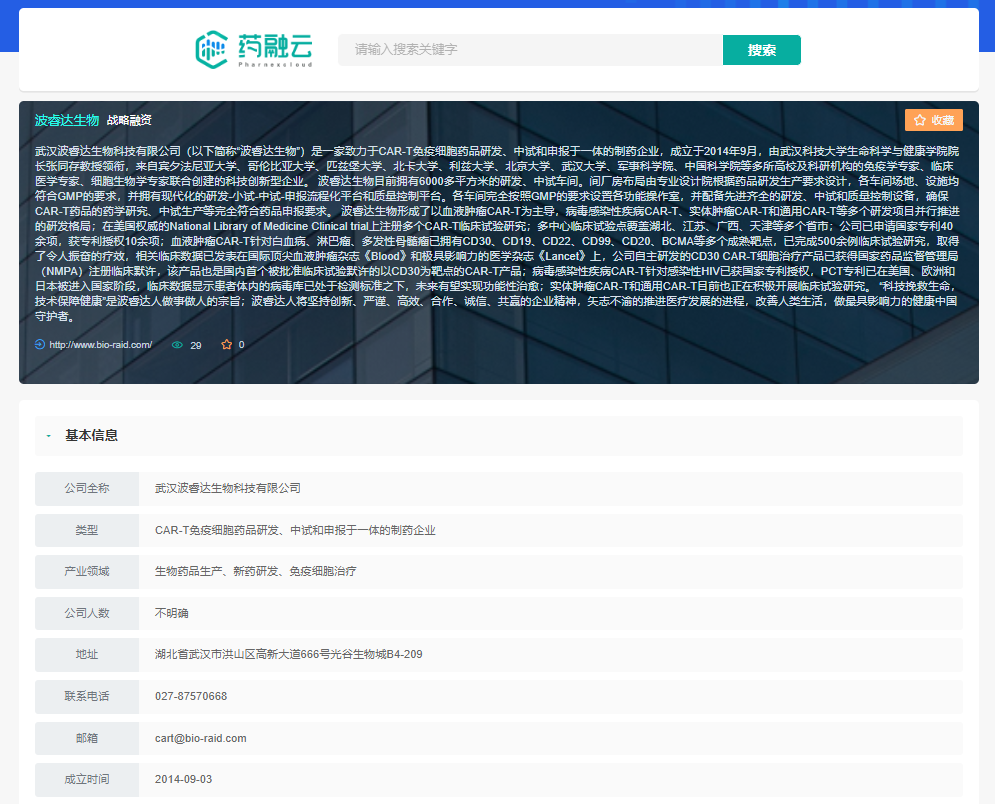Collapse the 基本信息 section arrow
The image size is (995, 804).
(48, 436)
